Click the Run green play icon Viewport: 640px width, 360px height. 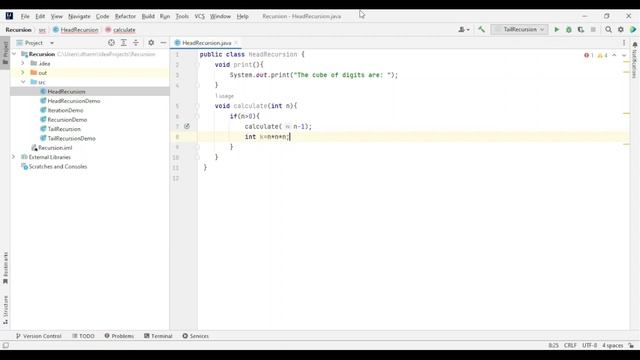tap(556, 29)
